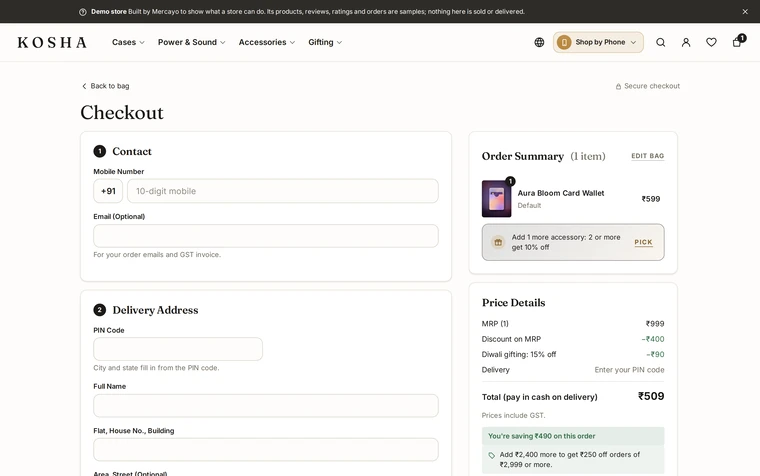Click the EDIT BAG link
Viewport: 760px width, 476px height.
(x=648, y=156)
